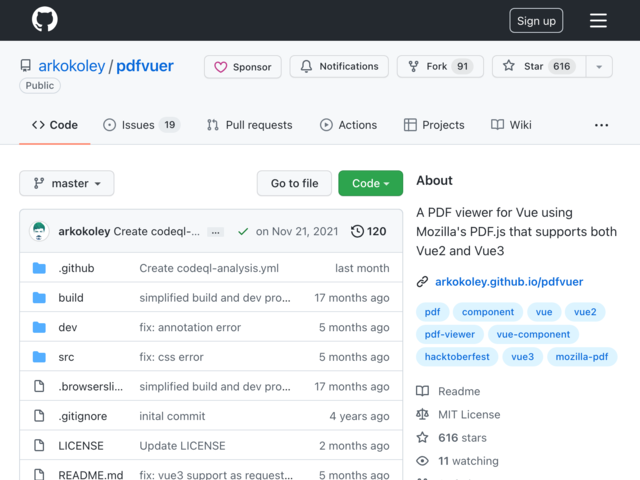This screenshot has width=640, height=480.
Task: Click the LICENSE file icon
Action: [x=39, y=445]
